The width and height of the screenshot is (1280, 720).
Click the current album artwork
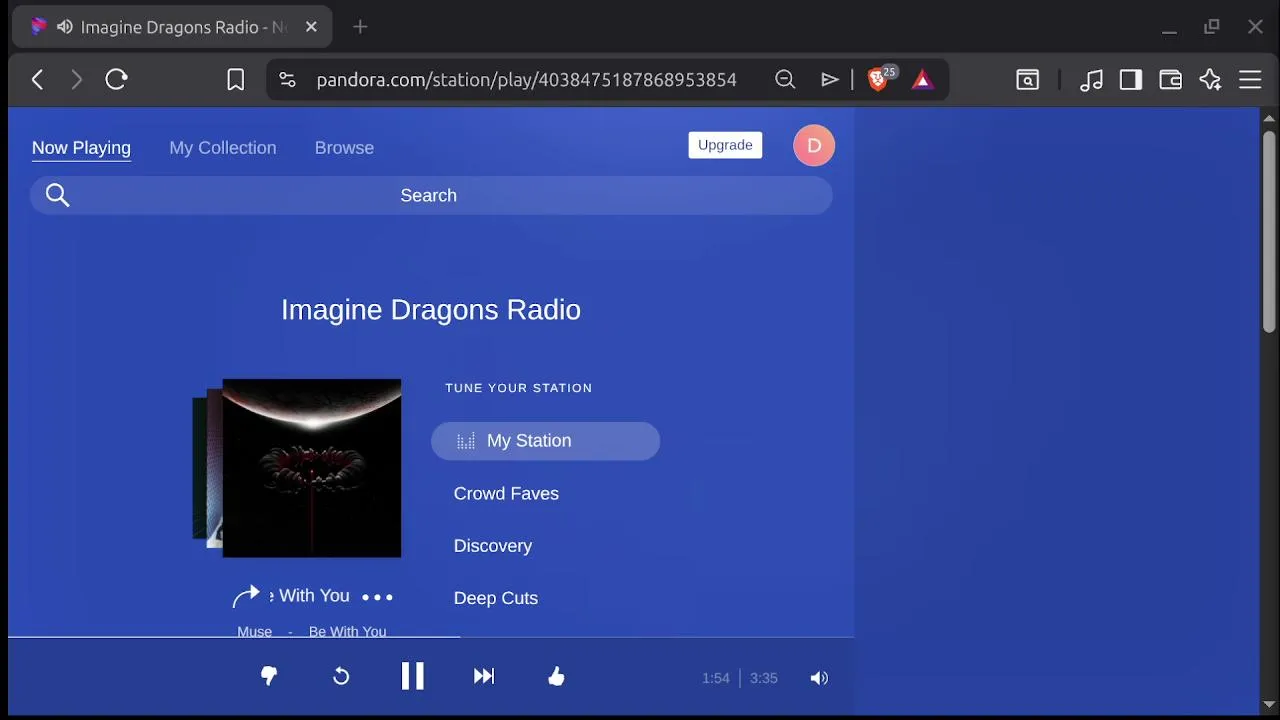click(x=312, y=468)
